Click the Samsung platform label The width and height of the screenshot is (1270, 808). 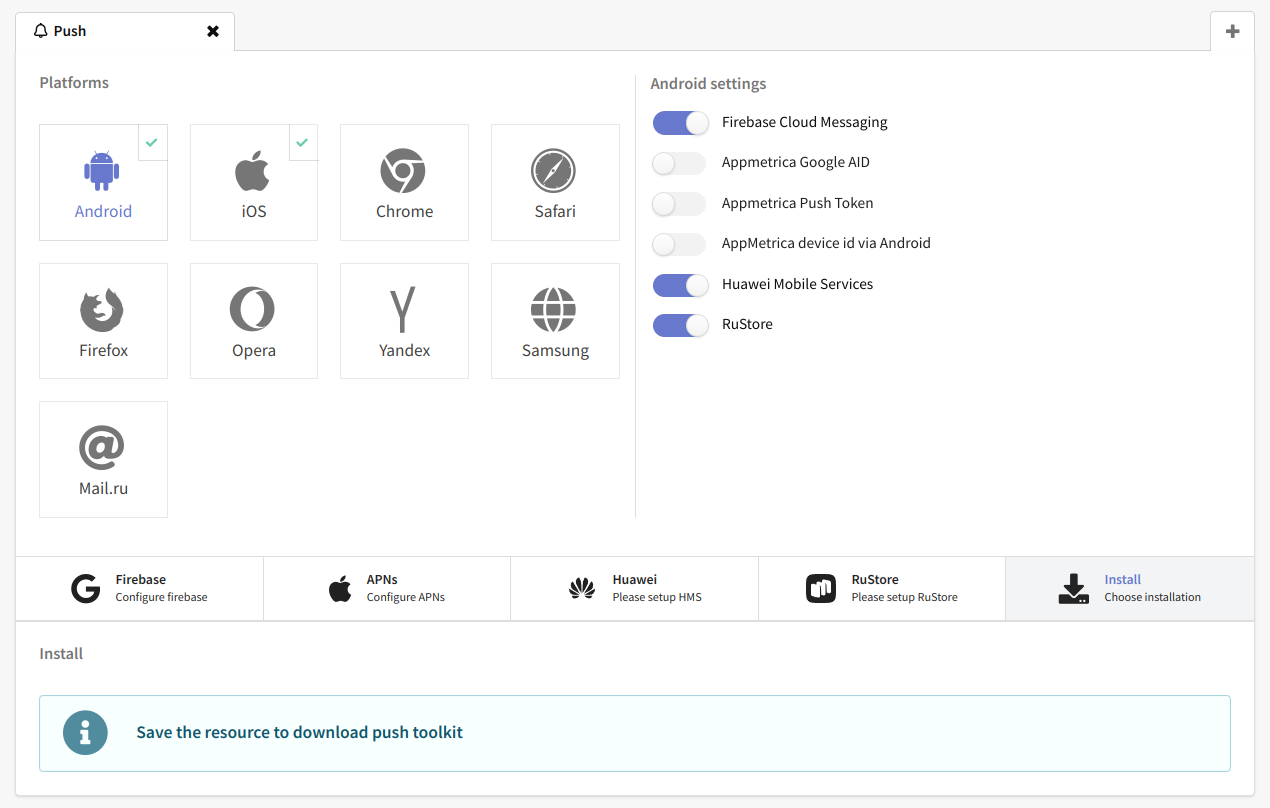(555, 351)
